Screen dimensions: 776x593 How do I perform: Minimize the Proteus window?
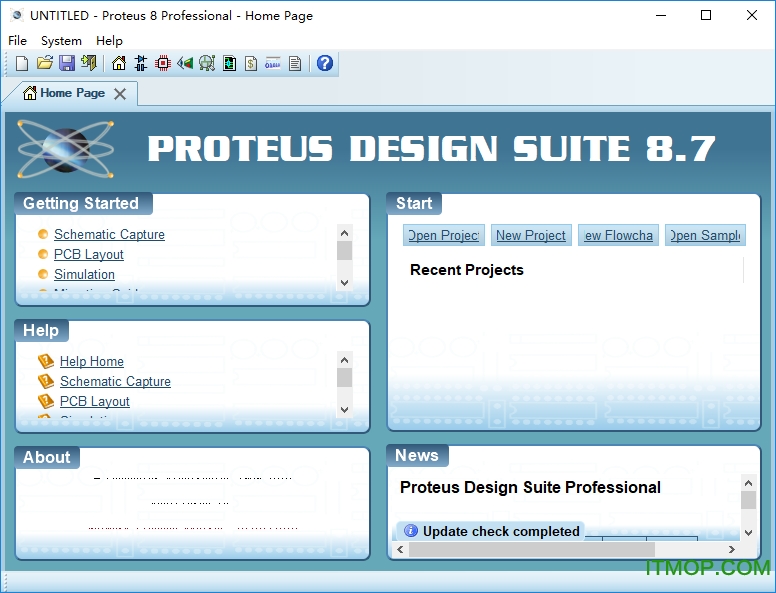tap(661, 15)
